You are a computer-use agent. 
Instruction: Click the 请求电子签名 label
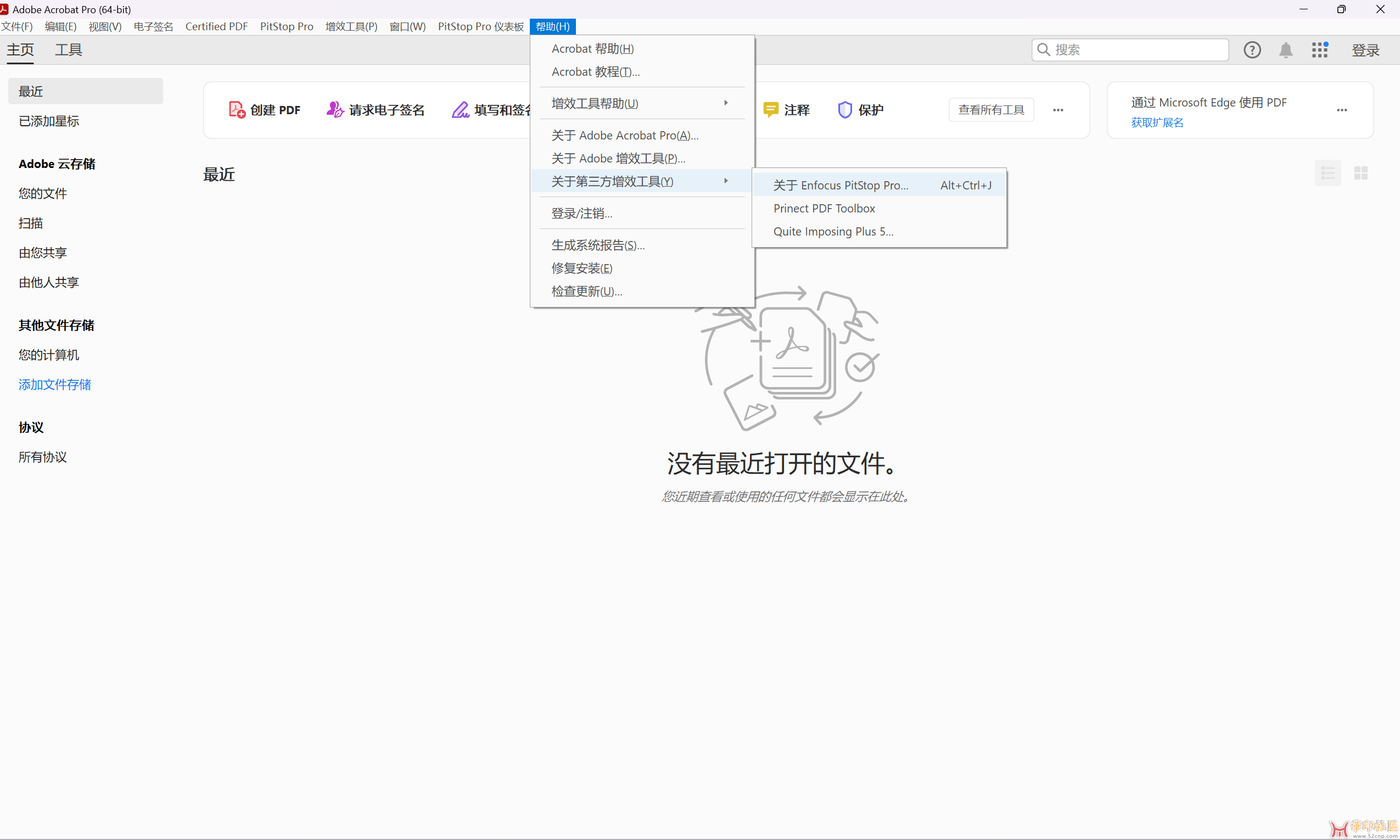(x=387, y=110)
